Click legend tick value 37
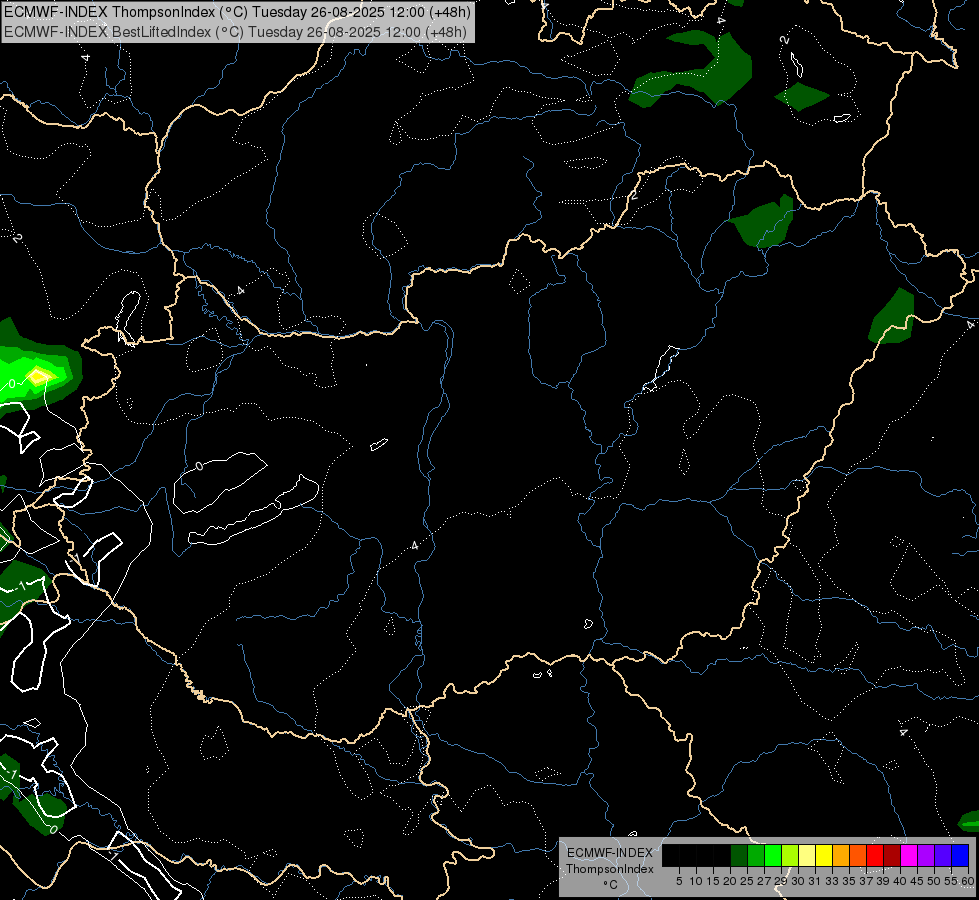 867,881
